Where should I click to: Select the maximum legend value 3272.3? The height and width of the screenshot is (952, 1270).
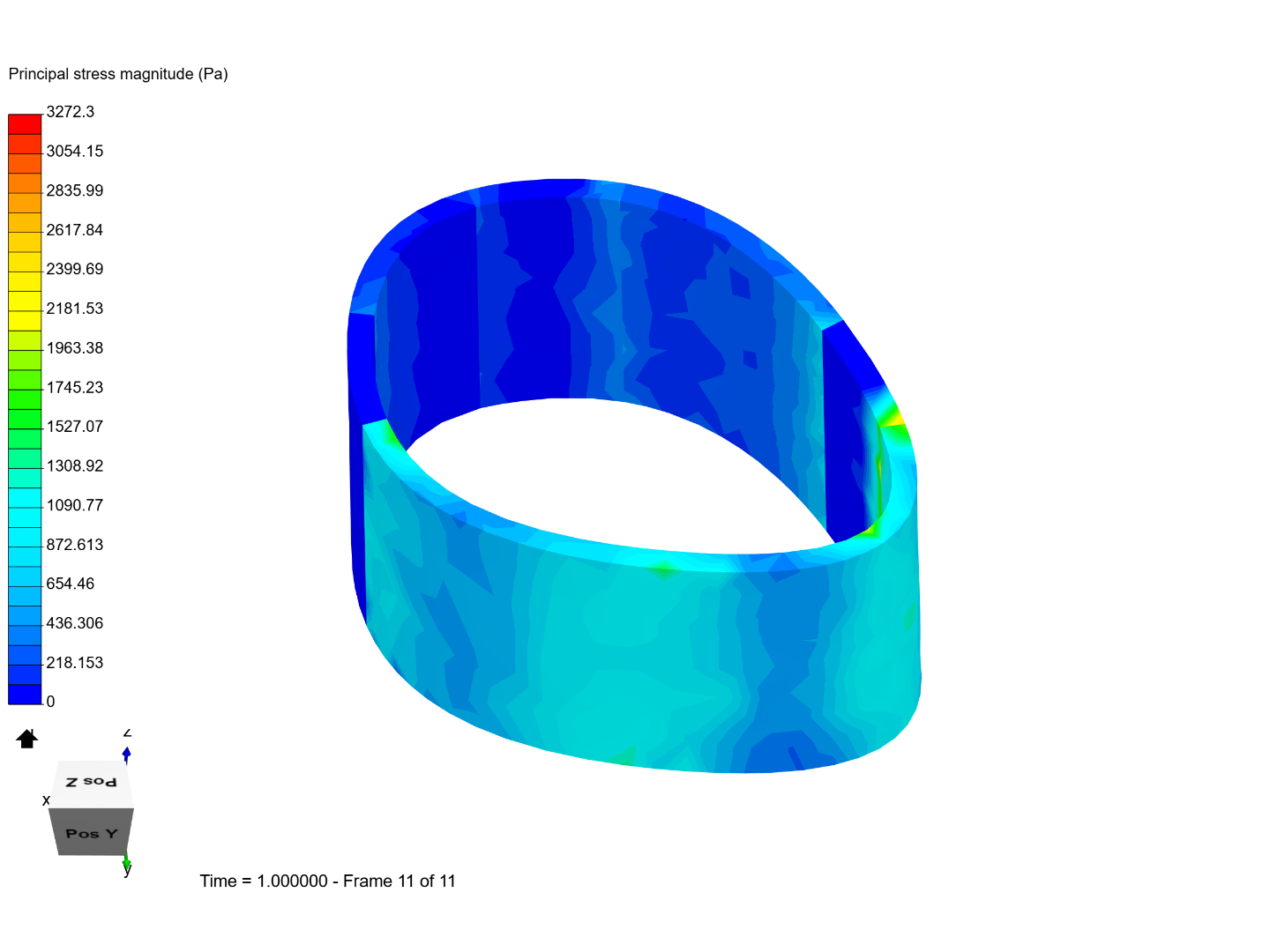click(71, 112)
